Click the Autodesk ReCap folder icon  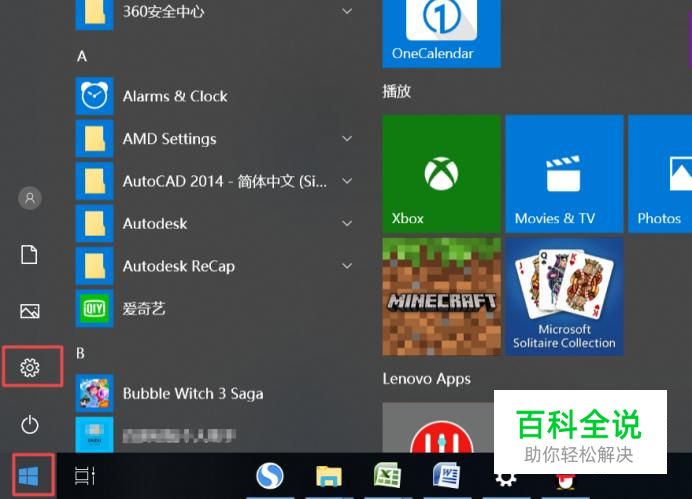click(94, 266)
